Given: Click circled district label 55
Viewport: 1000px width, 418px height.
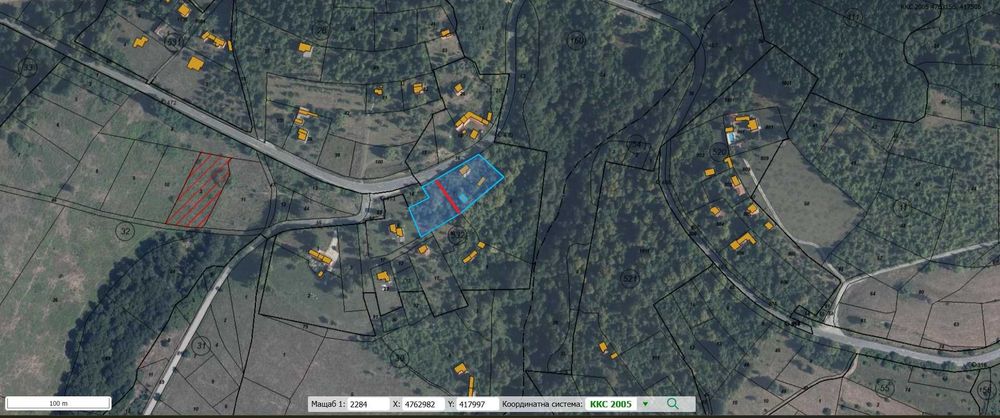Looking at the screenshot, I should (x=885, y=387).
